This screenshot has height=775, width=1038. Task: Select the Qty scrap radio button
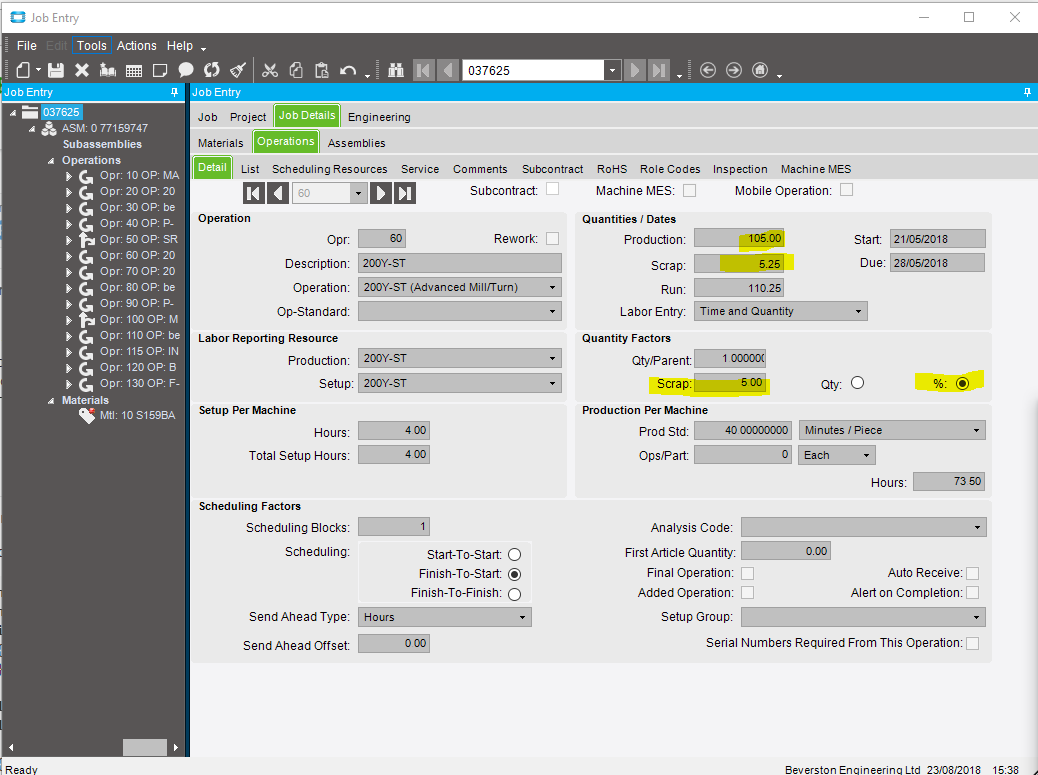tap(856, 383)
